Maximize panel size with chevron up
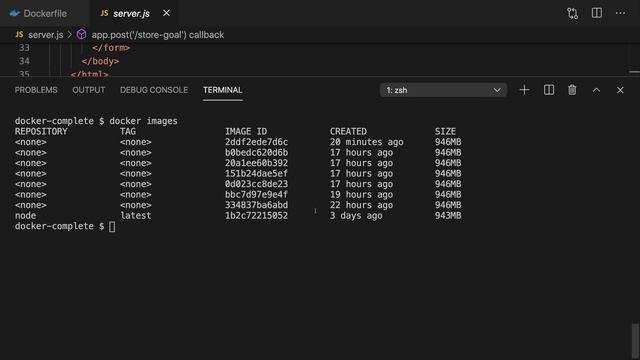The width and height of the screenshot is (640, 360). [x=596, y=90]
